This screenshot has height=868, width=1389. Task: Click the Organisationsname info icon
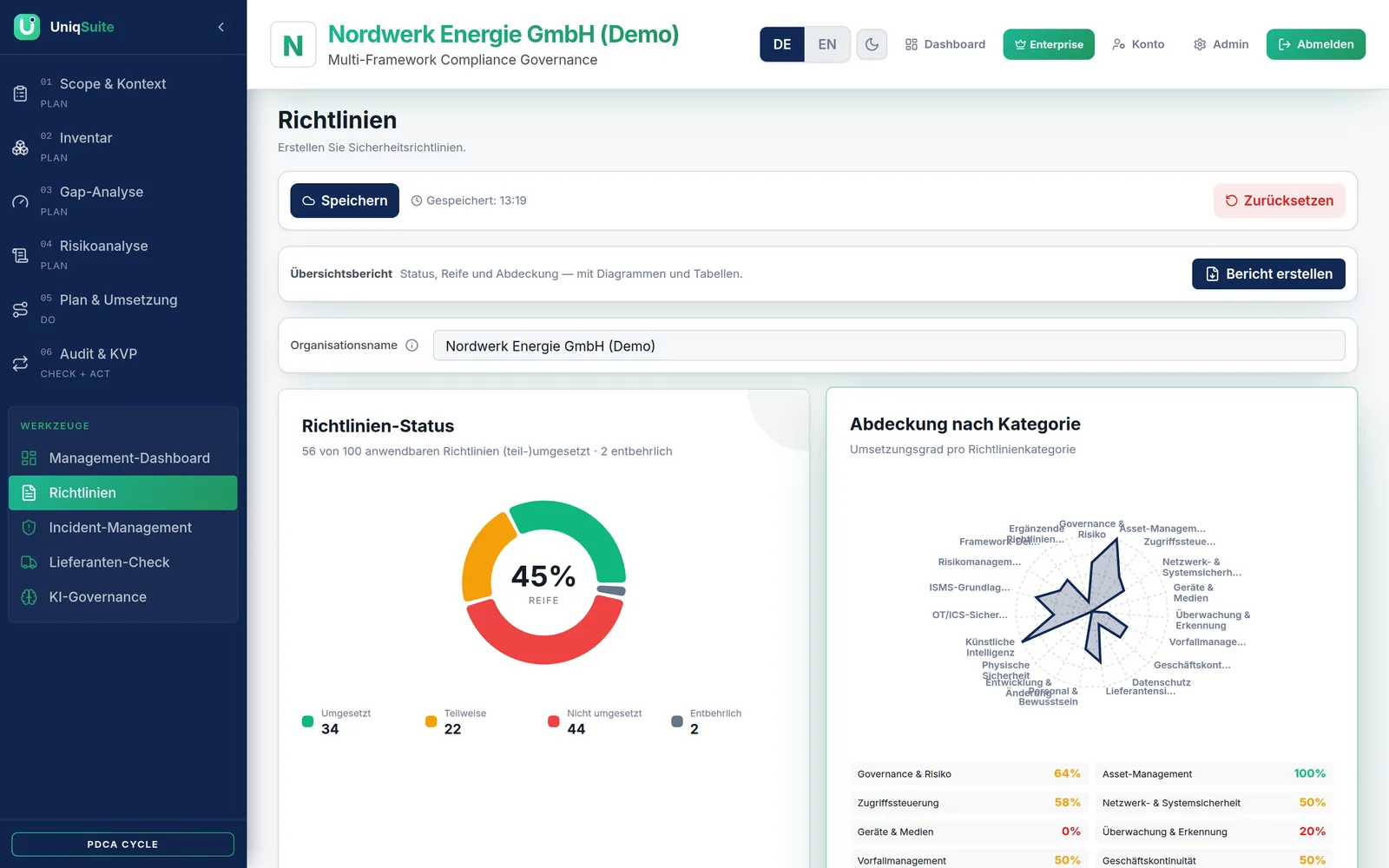tap(412, 345)
